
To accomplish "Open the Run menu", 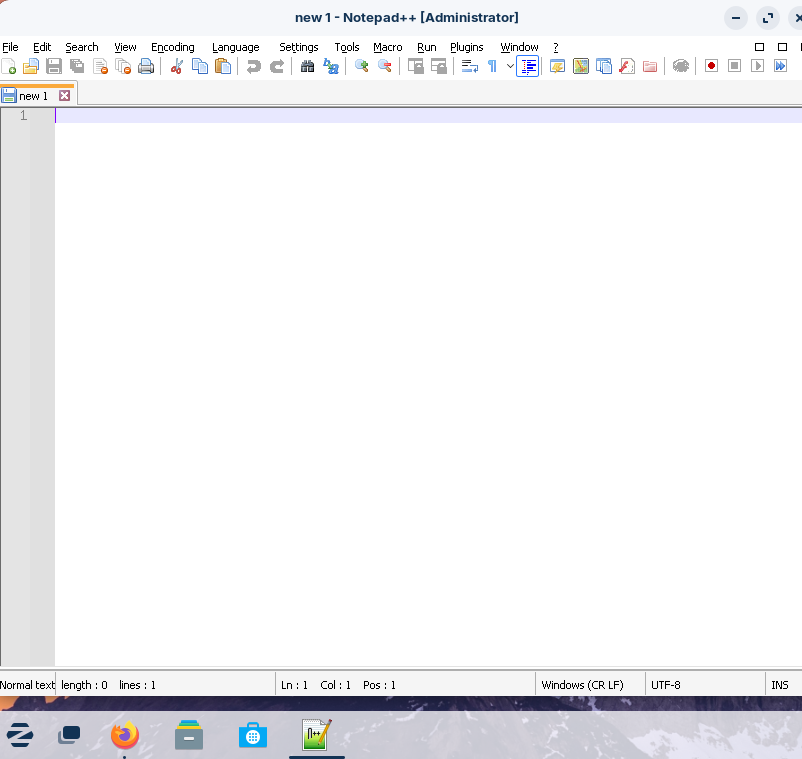I will coord(427,48).
